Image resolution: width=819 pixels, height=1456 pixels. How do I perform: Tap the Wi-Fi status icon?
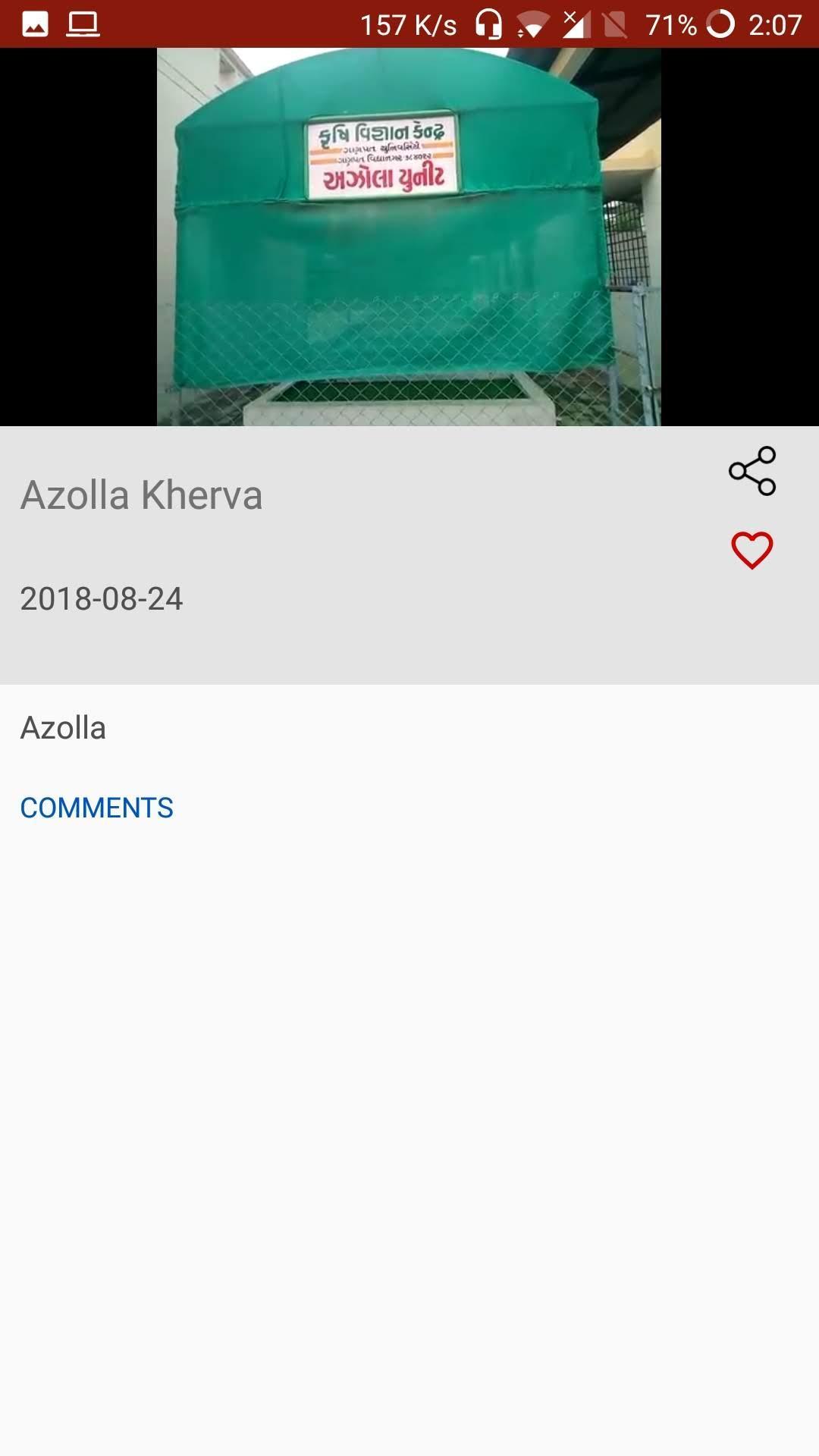[532, 26]
